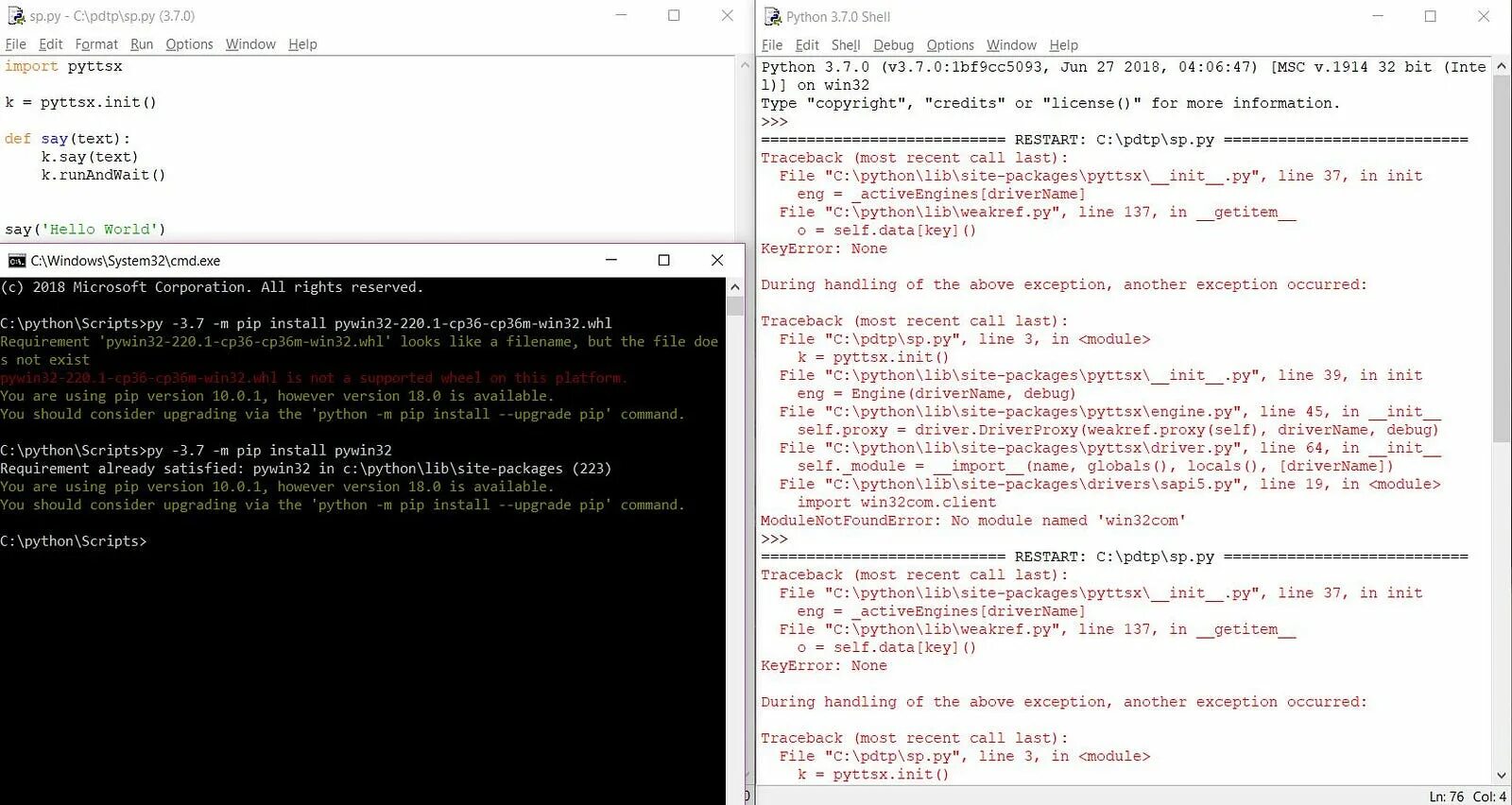The image size is (1512, 805).
Task: Click 'Ln: 76' status bar entry in Shell
Action: click(1446, 796)
